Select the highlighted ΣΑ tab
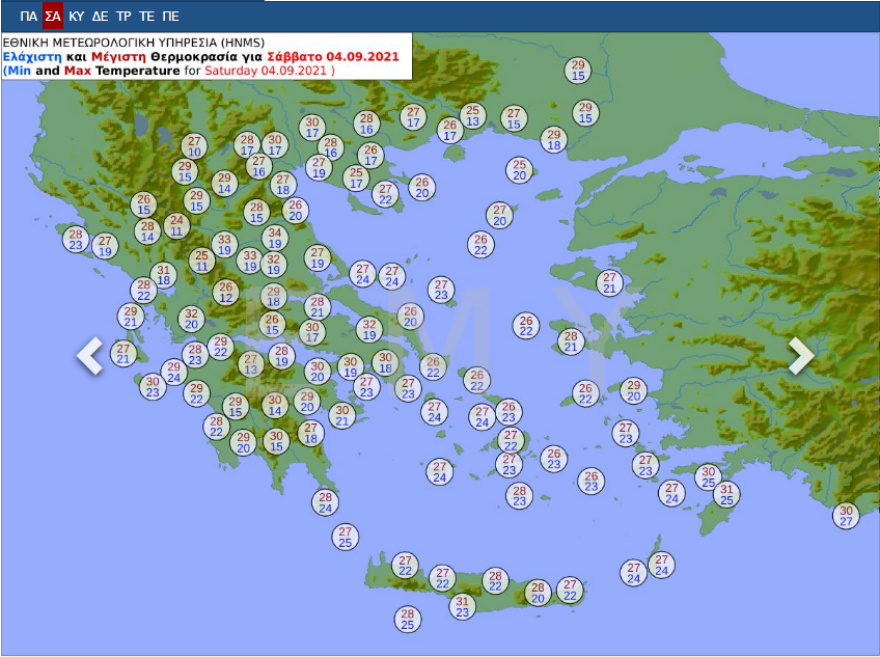This screenshot has height=657, width=880. point(53,16)
